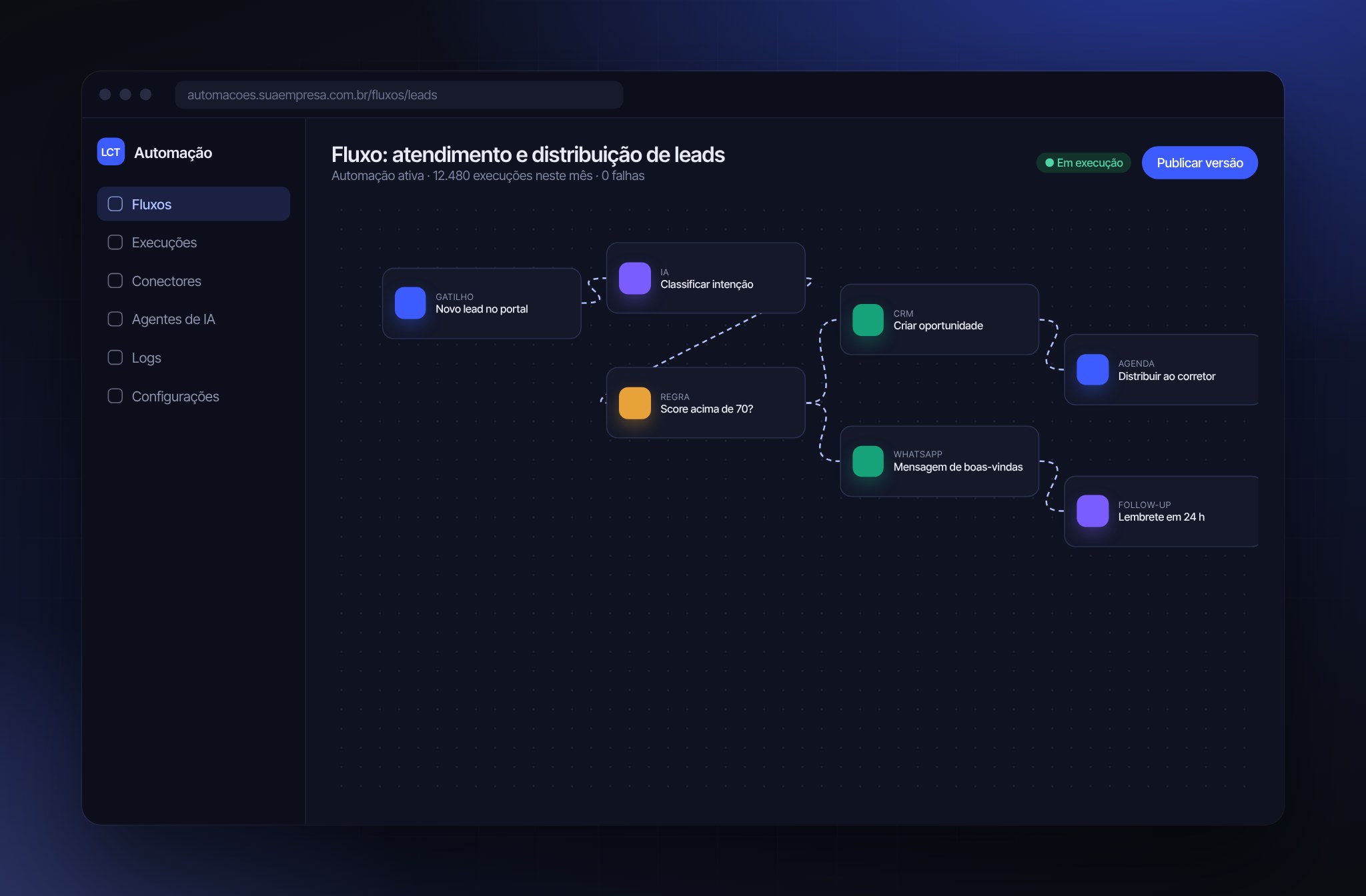Click the Publicar versão button

(1199, 163)
